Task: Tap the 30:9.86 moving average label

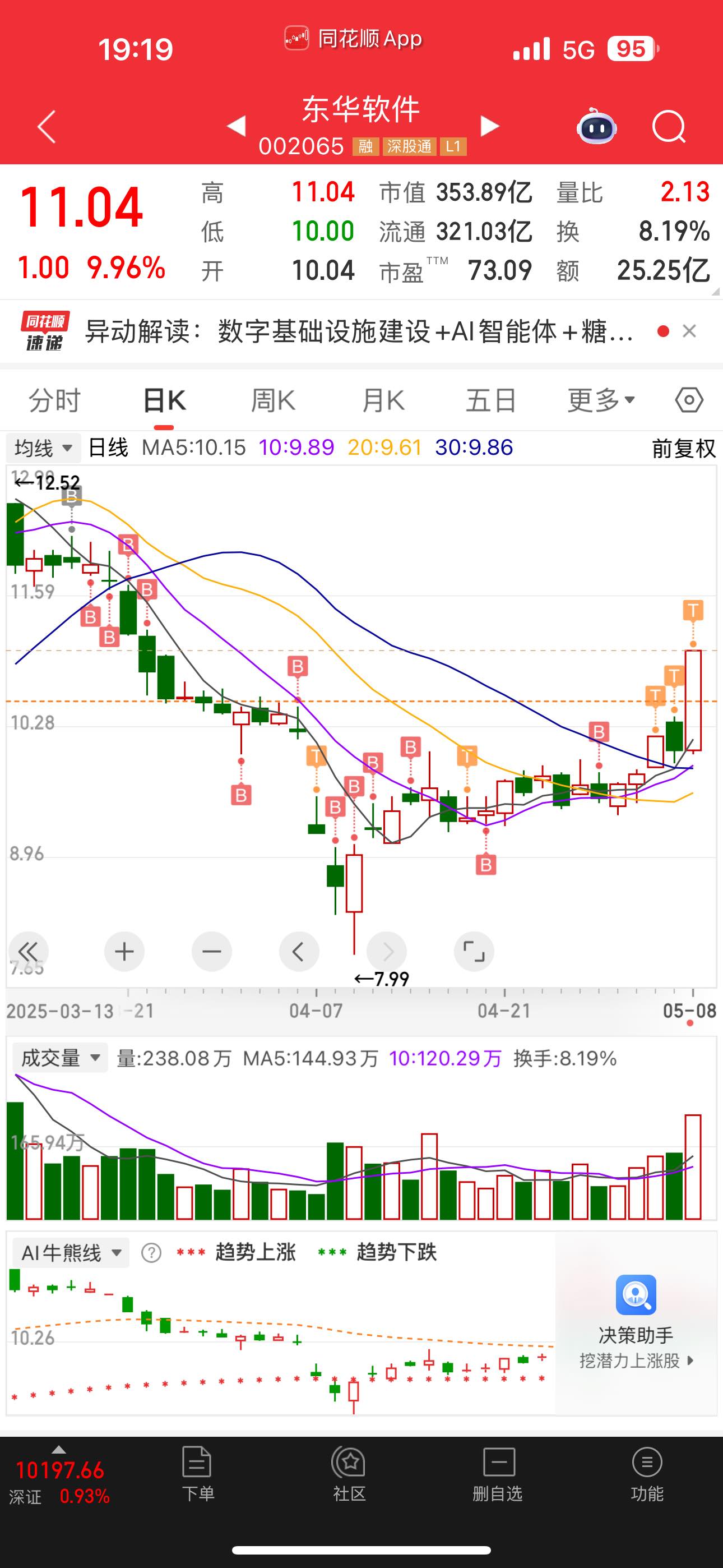Action: pyautogui.click(x=474, y=448)
